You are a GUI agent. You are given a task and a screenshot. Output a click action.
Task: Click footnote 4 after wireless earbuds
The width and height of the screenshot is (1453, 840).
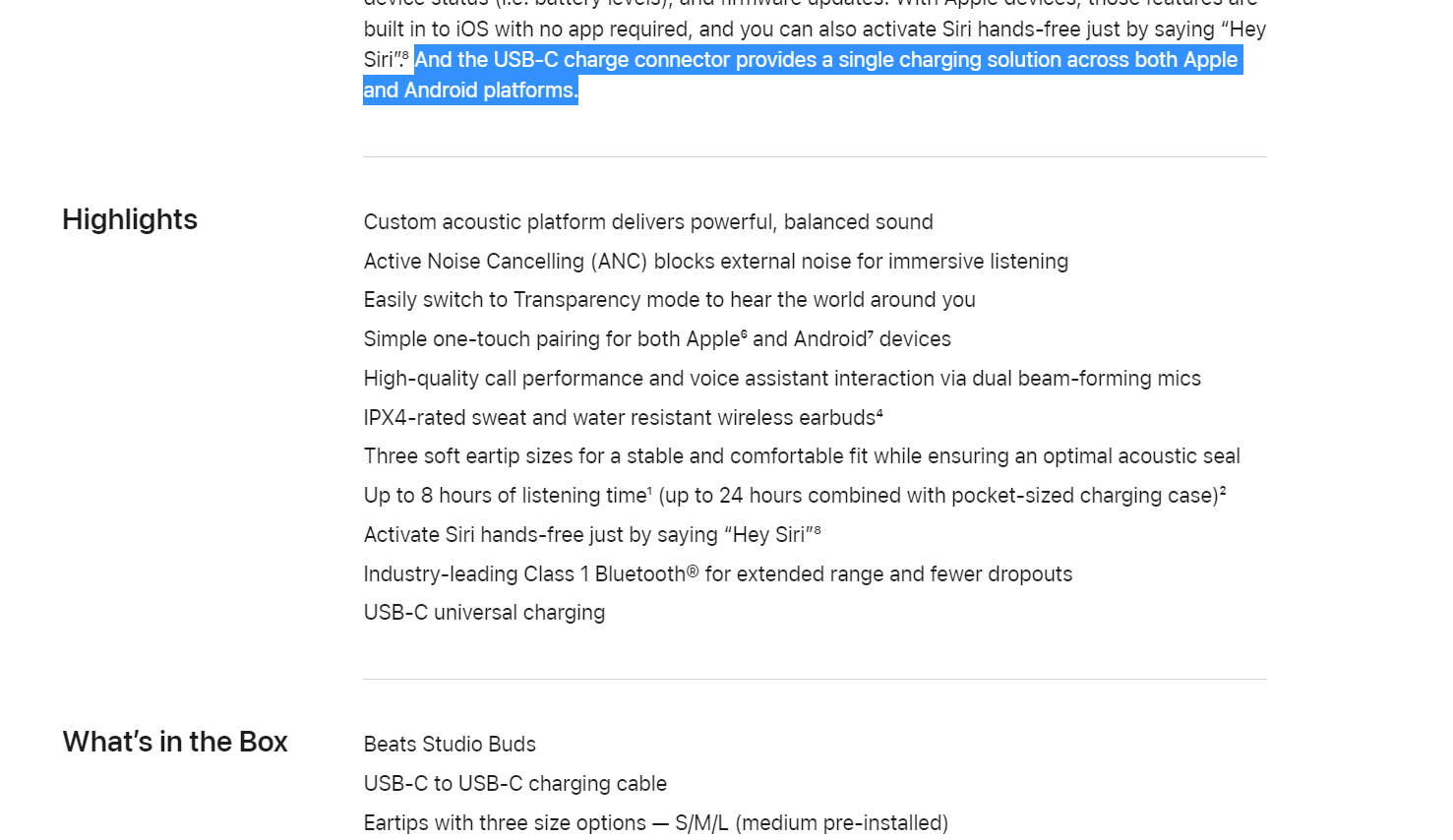879,412
